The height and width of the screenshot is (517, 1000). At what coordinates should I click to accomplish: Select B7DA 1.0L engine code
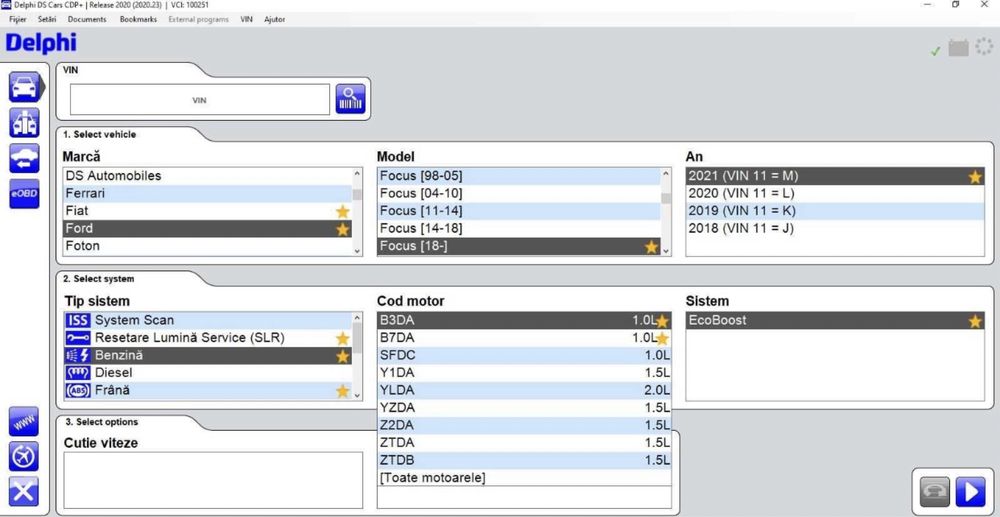524,338
